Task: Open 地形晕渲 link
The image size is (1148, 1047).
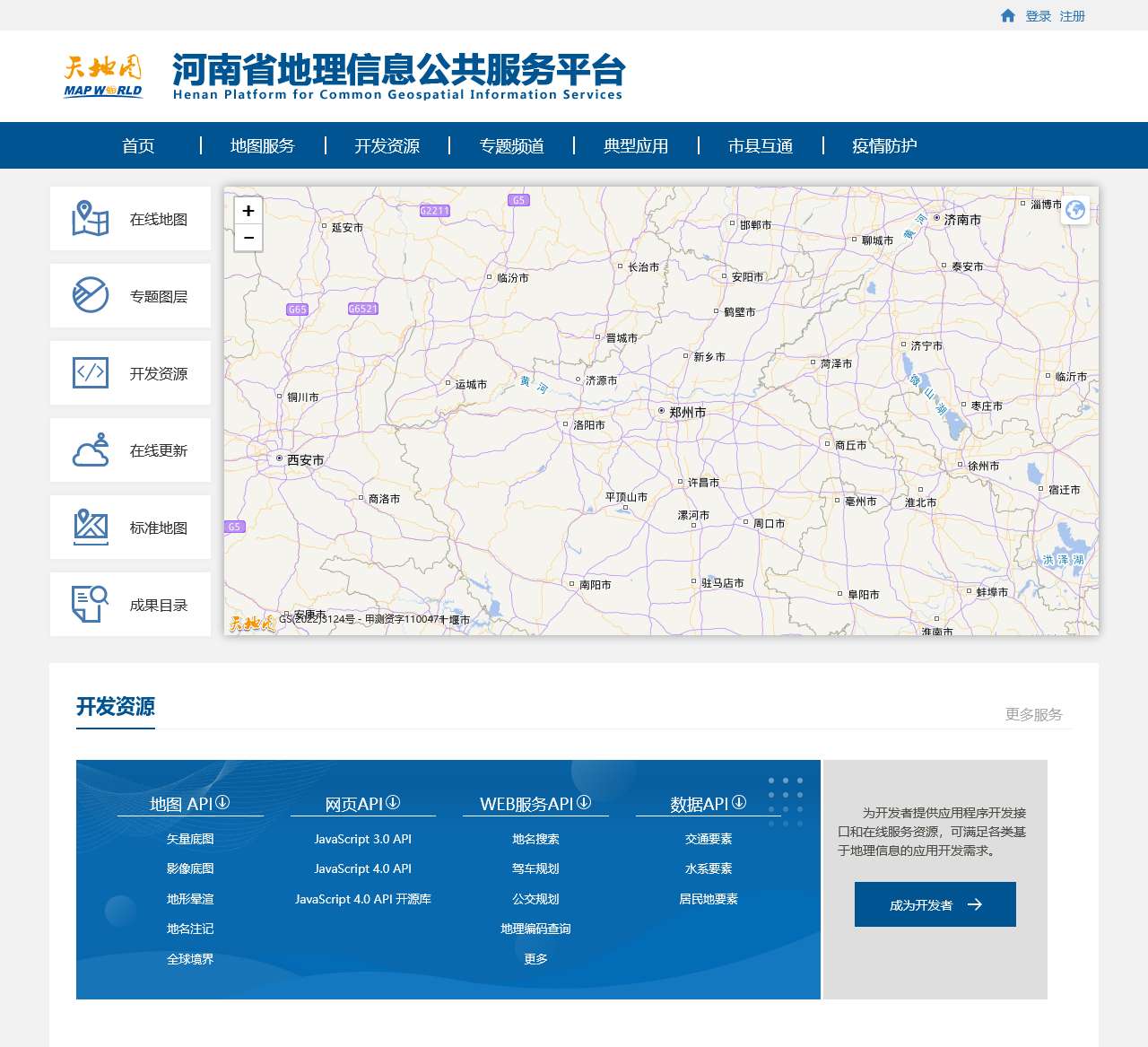Action: click(190, 899)
